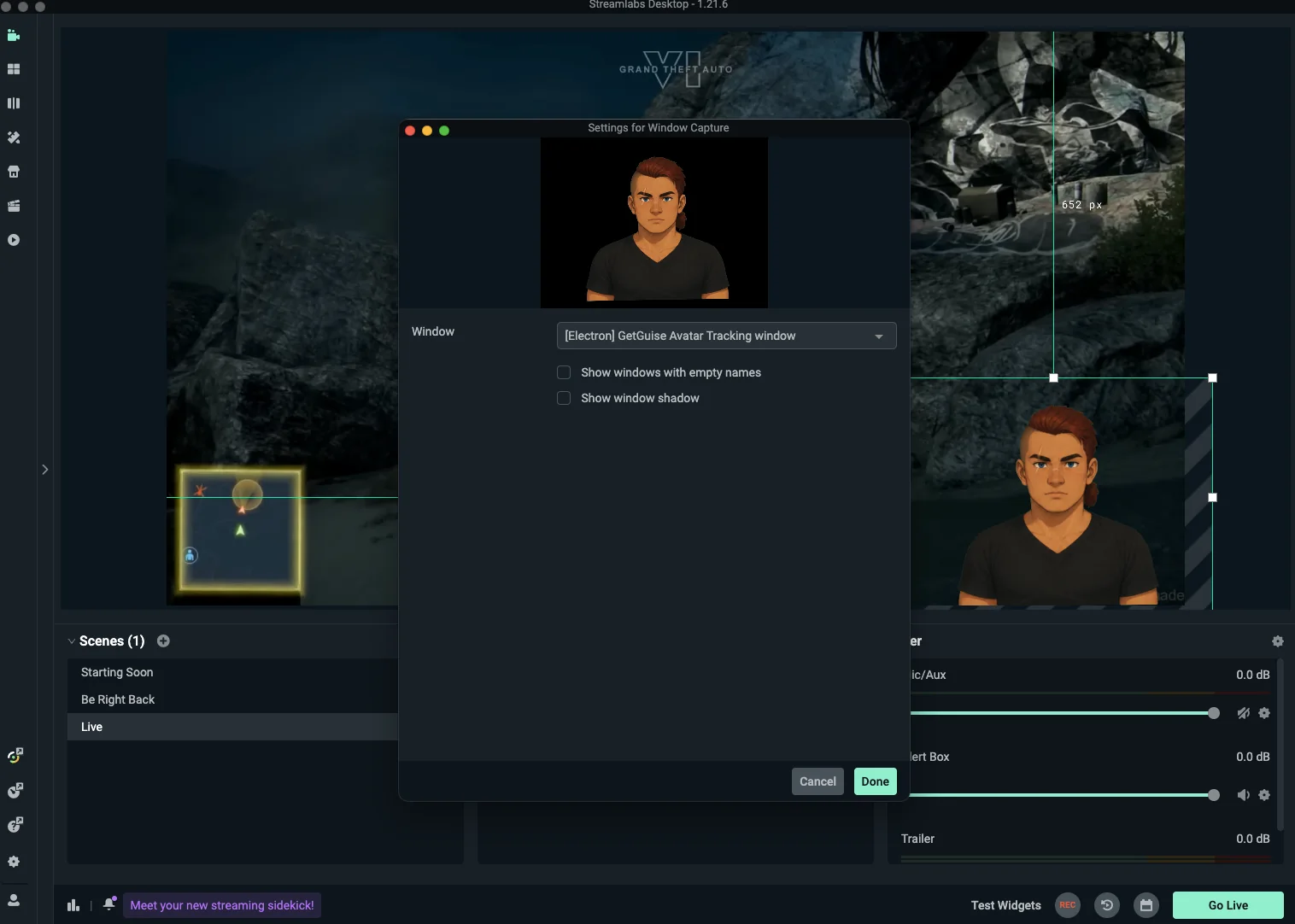
Task: Add a new scene with plus icon
Action: pyautogui.click(x=163, y=640)
